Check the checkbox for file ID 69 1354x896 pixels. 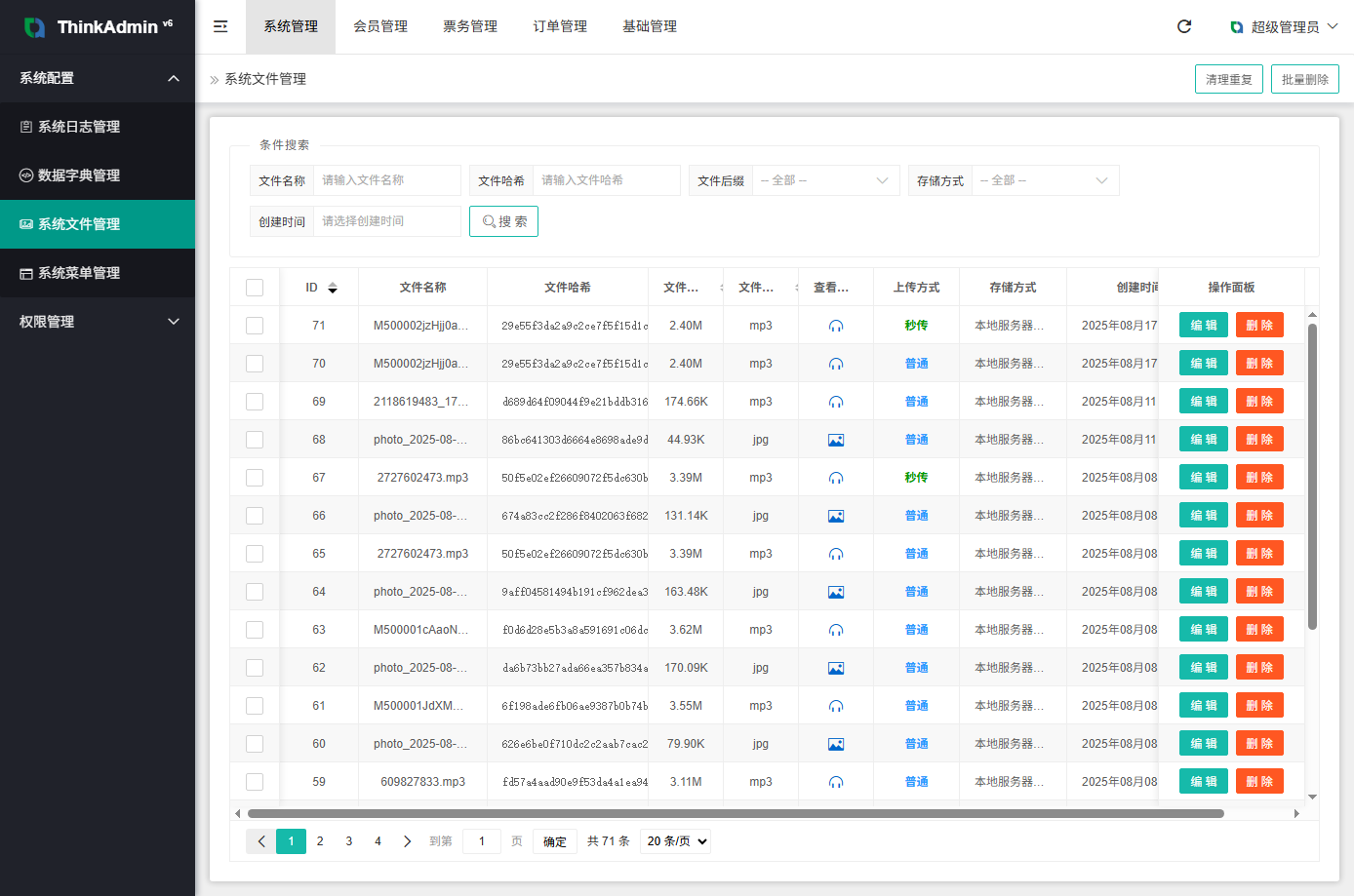255,402
